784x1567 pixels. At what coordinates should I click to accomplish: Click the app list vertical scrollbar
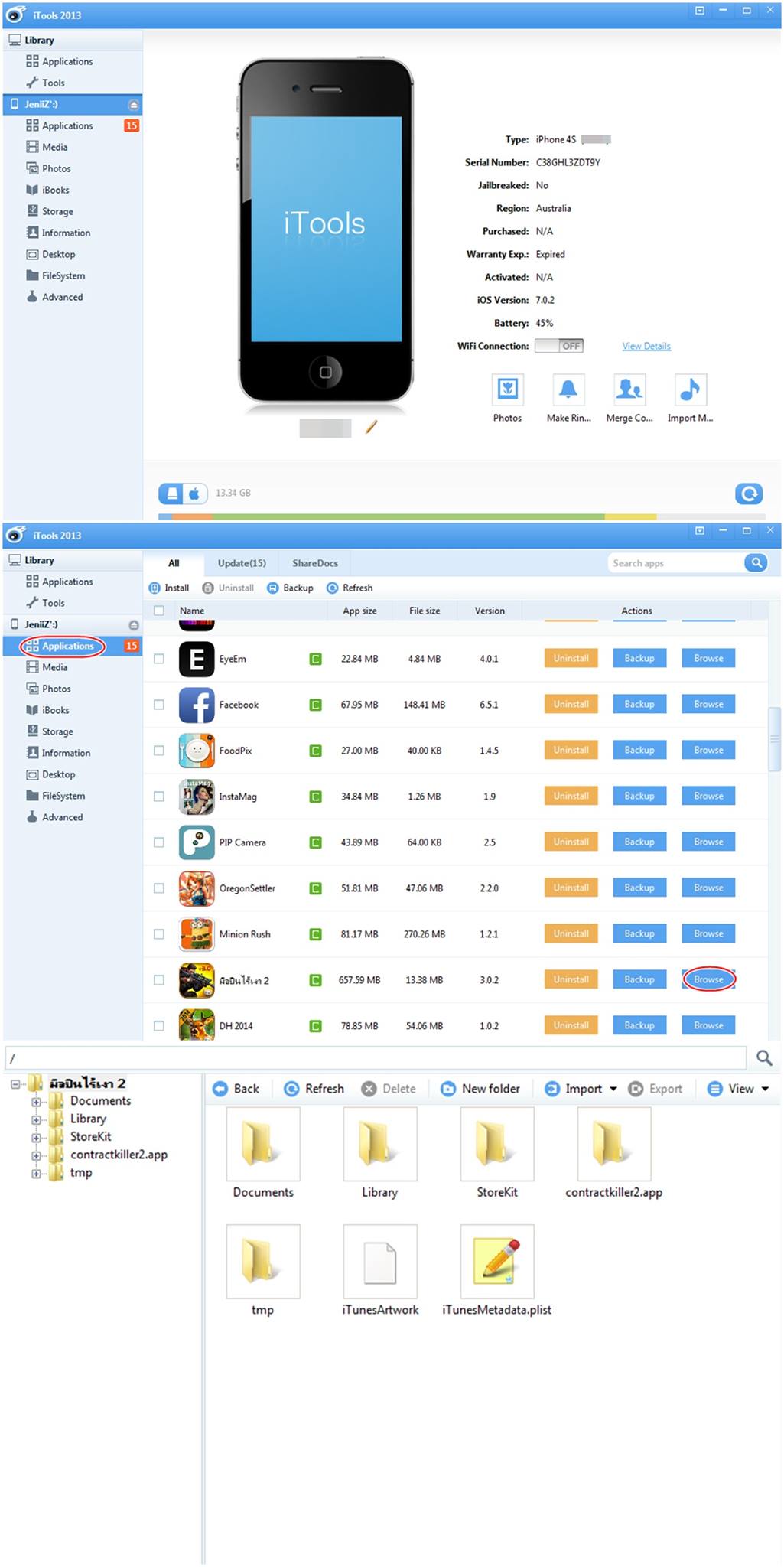tap(774, 739)
